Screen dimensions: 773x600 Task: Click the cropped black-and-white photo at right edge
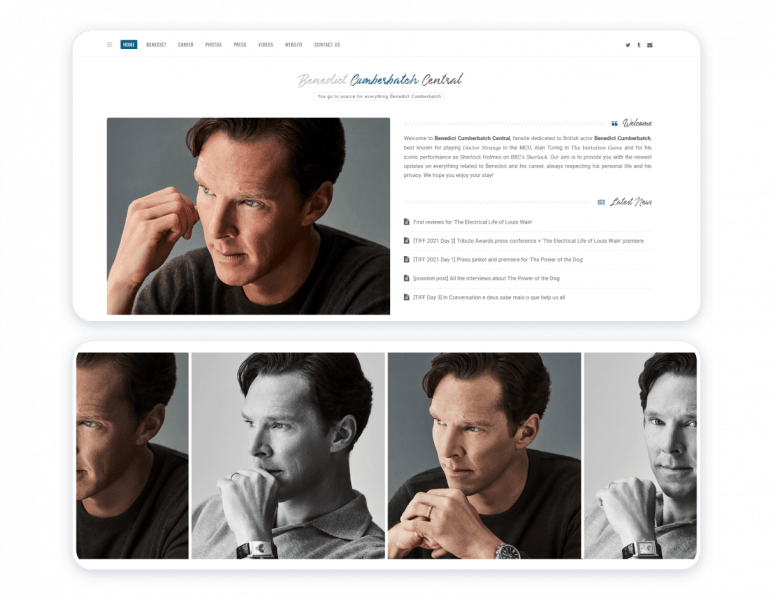[x=640, y=456]
